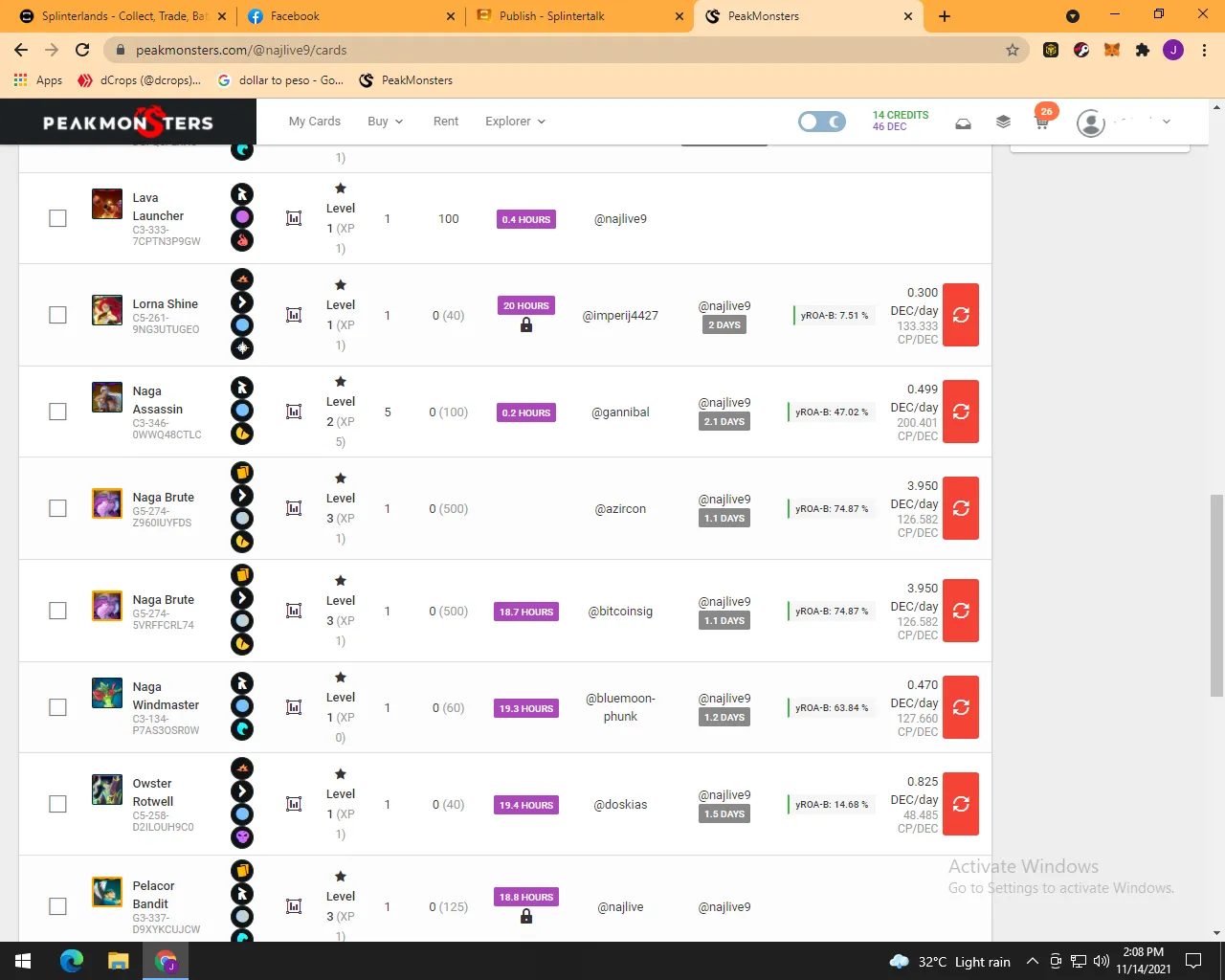Viewport: 1225px width, 980px height.
Task: Bookmark this page with the star icon
Action: pos(1013,50)
